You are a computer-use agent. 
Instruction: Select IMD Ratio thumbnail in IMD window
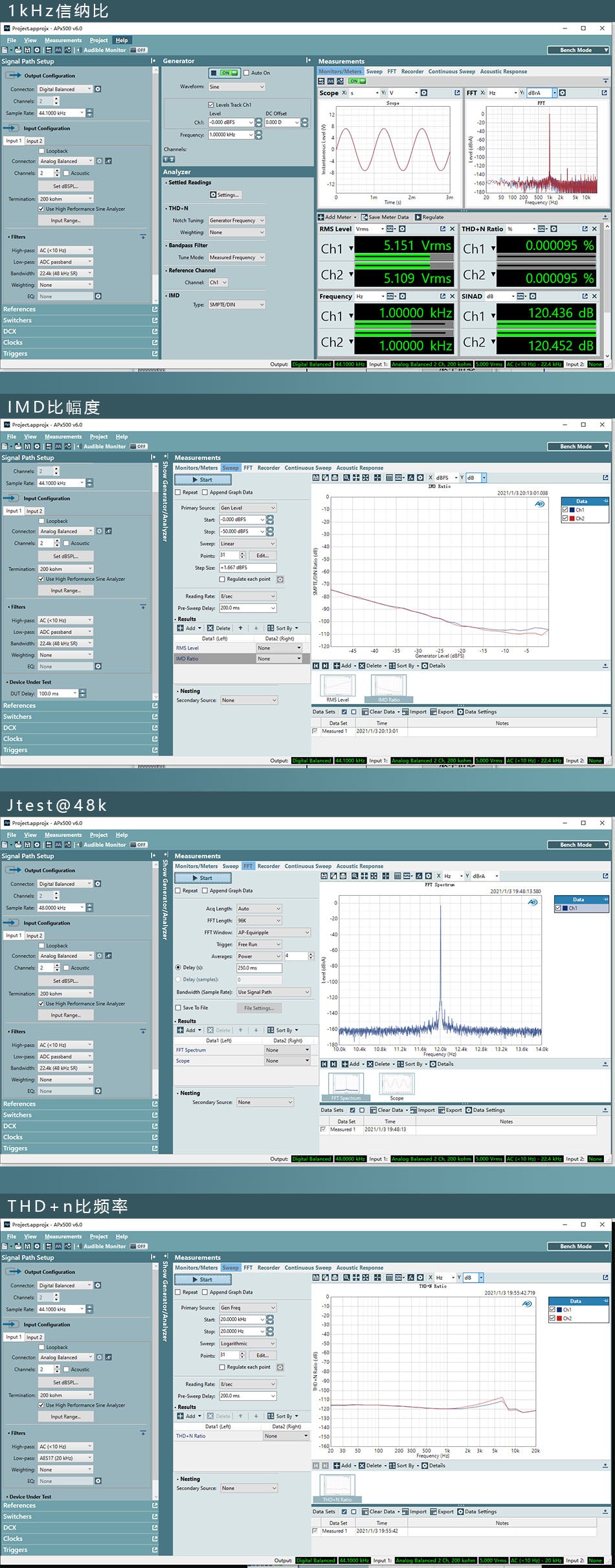point(389,688)
